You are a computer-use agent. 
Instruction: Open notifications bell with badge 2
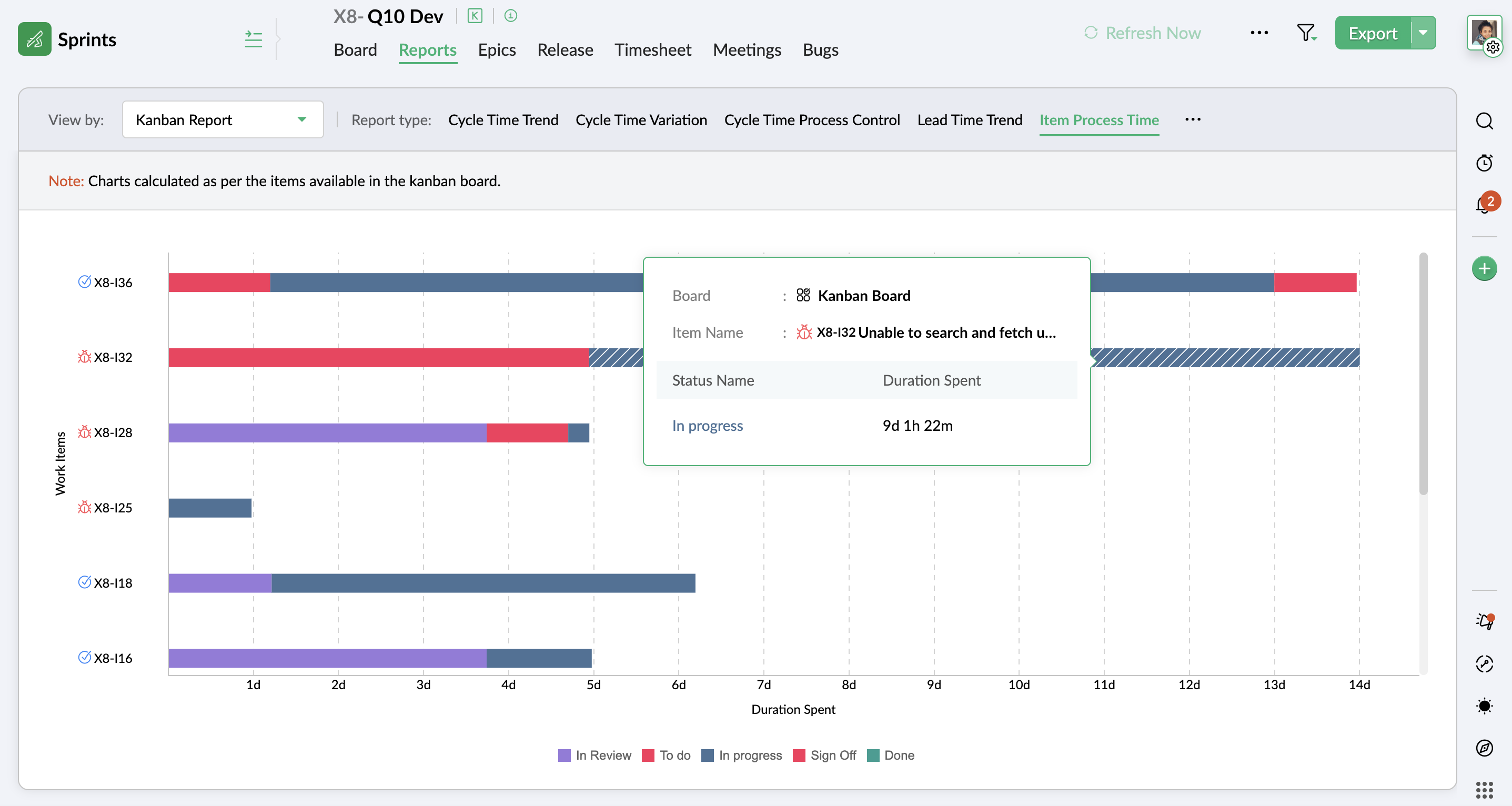tap(1484, 204)
